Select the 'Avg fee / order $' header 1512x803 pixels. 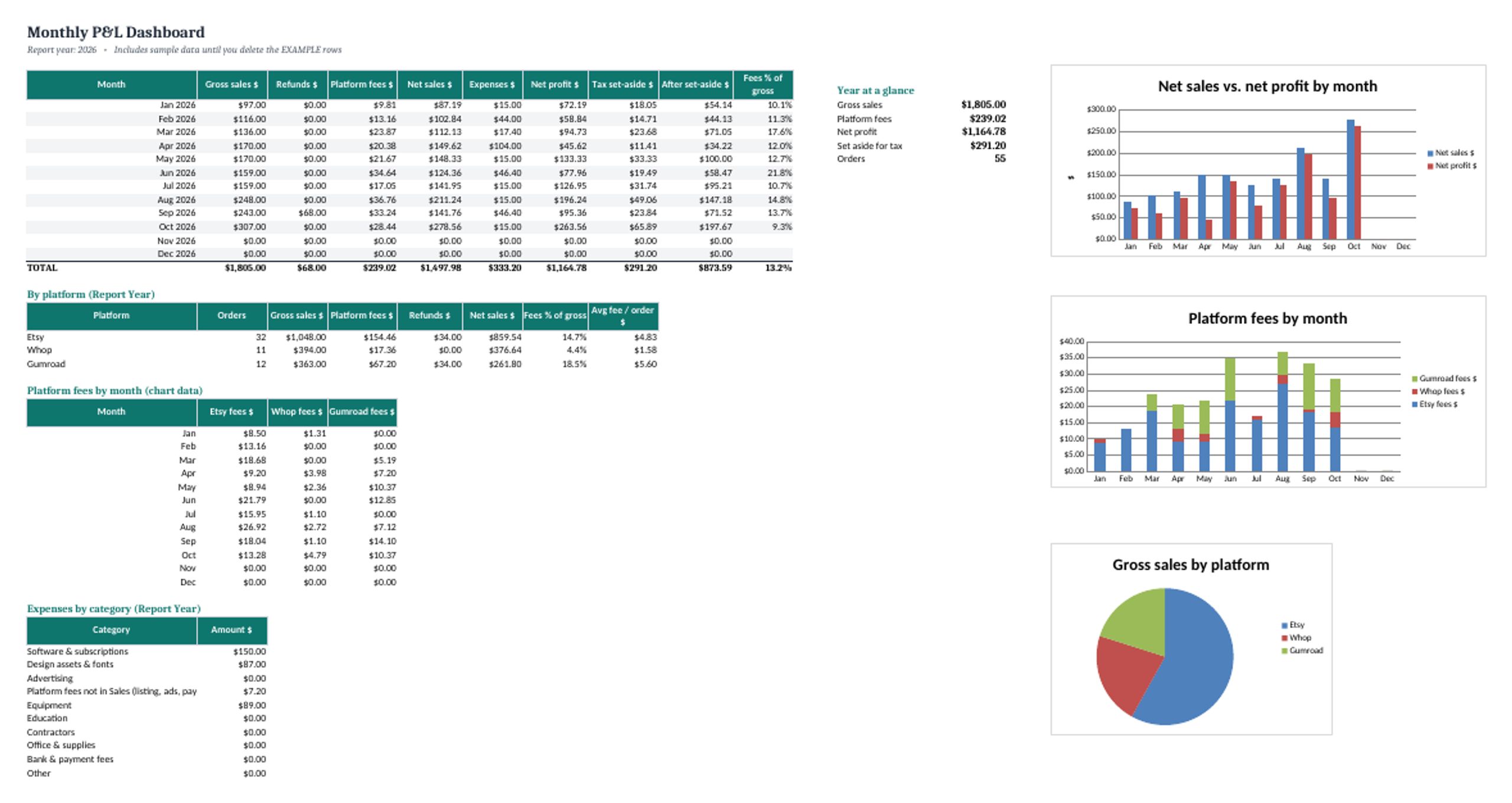click(623, 316)
